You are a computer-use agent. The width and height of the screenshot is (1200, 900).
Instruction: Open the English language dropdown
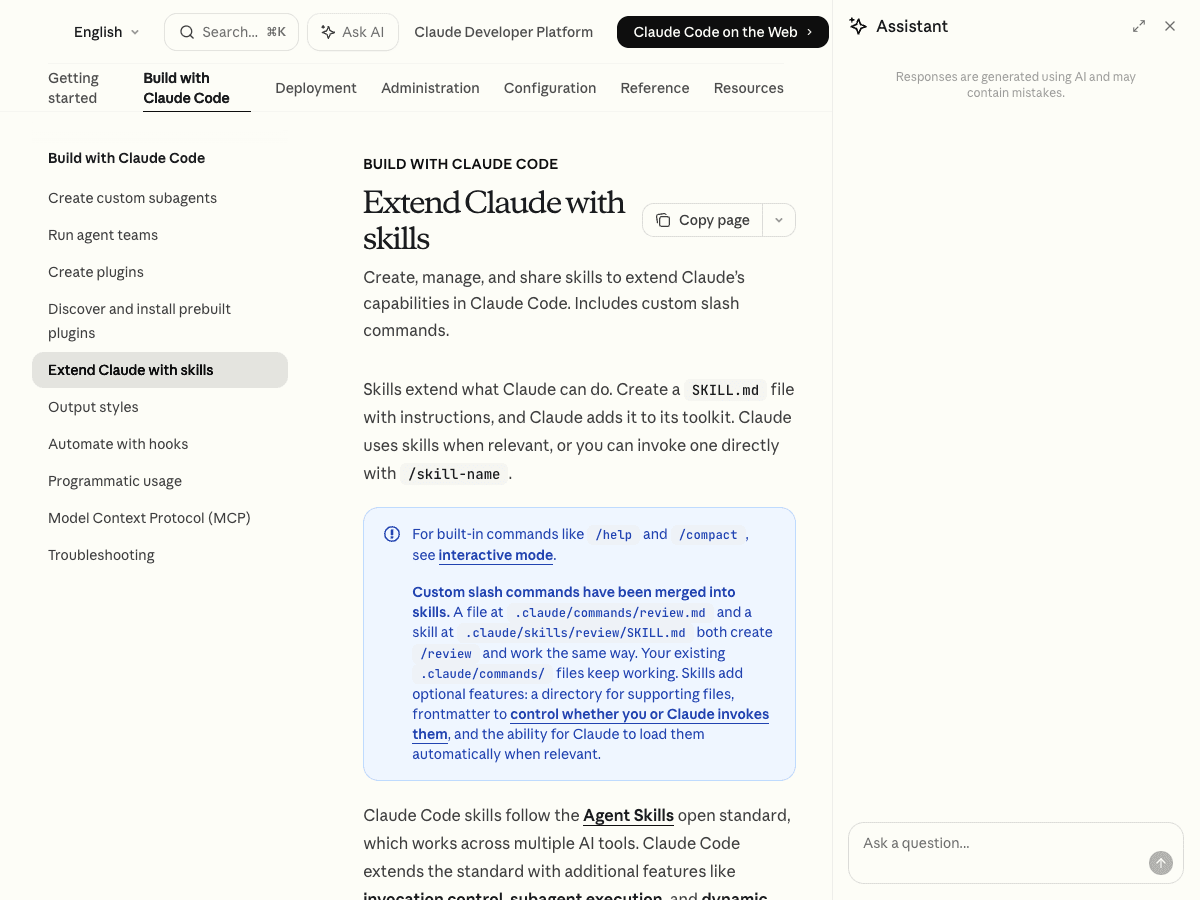click(106, 32)
